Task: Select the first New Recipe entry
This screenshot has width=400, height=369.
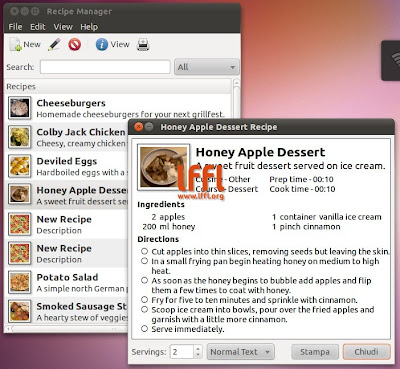Action: pos(67,224)
